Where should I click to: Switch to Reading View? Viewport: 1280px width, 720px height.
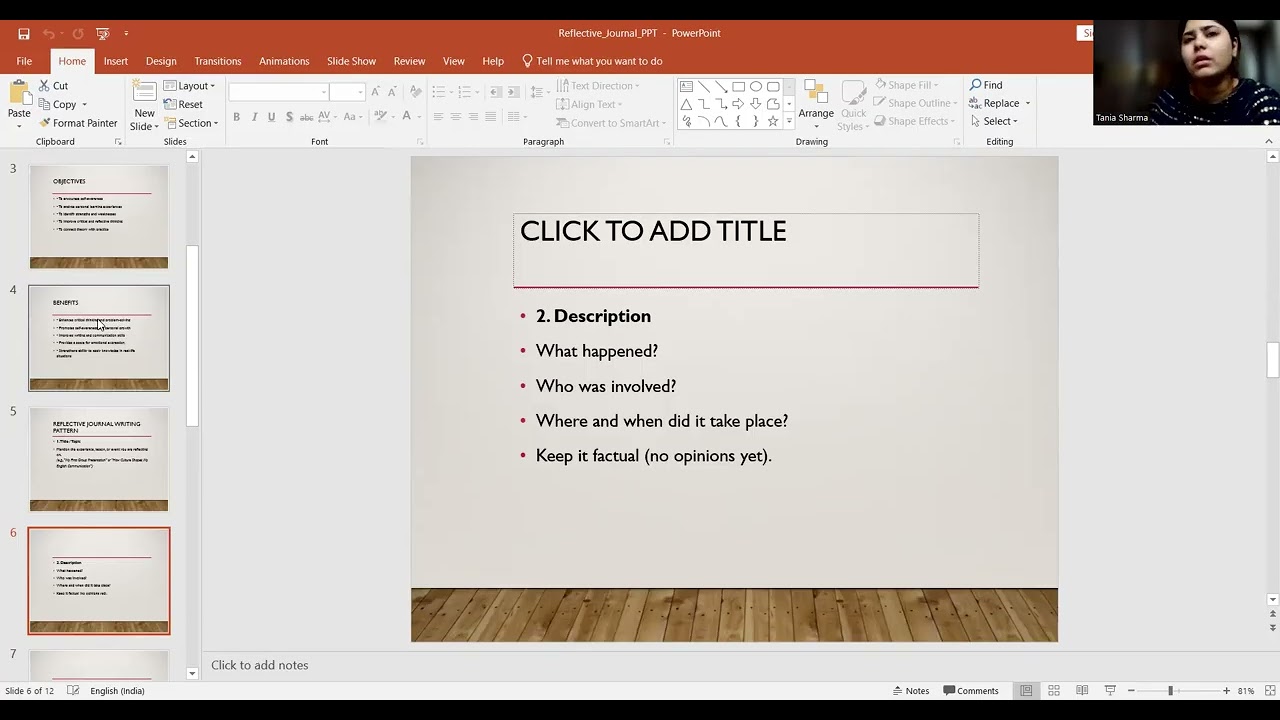tap(1082, 691)
